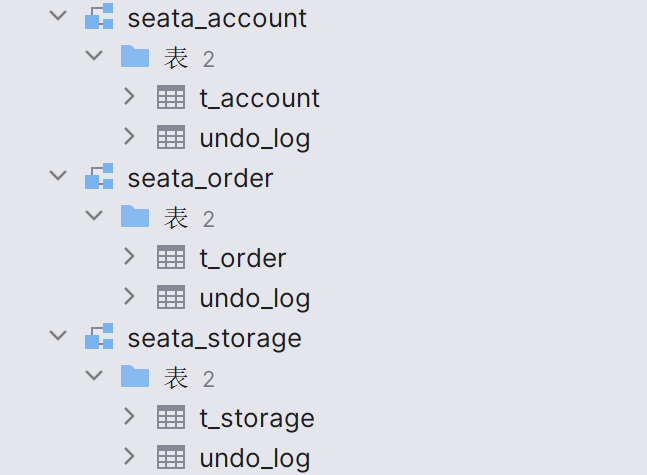
Task: Select the seata_storage schema name
Action: pos(214,339)
